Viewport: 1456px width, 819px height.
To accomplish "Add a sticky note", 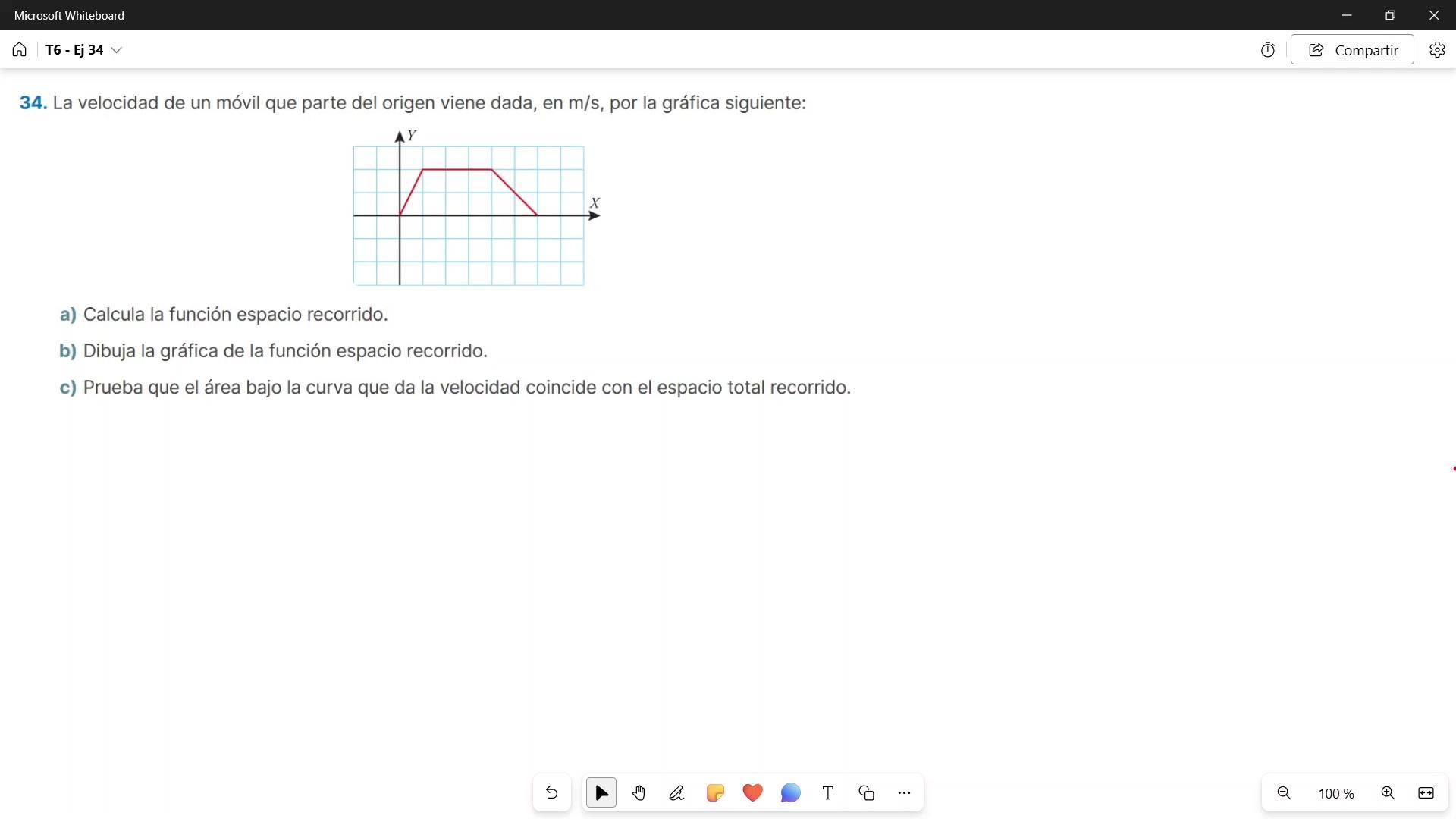I will pos(714,793).
